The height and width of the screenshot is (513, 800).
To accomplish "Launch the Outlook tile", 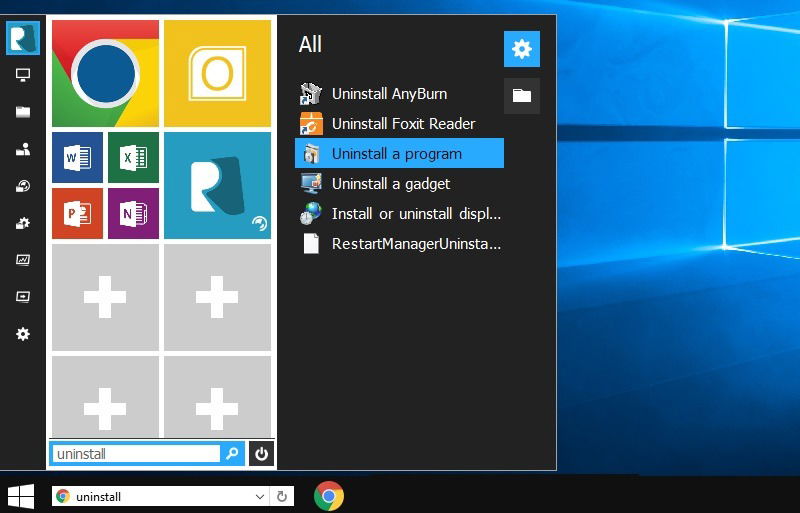I will [x=217, y=74].
